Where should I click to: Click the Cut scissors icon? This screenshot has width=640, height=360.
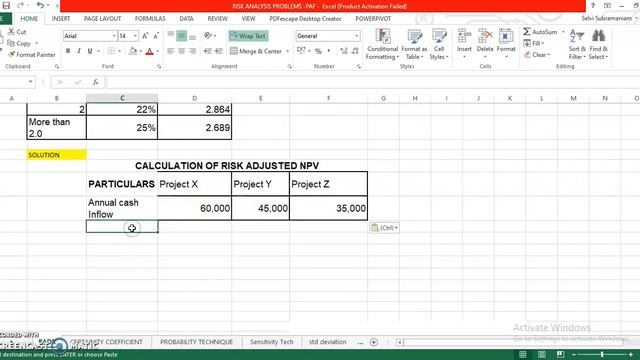click(11, 31)
